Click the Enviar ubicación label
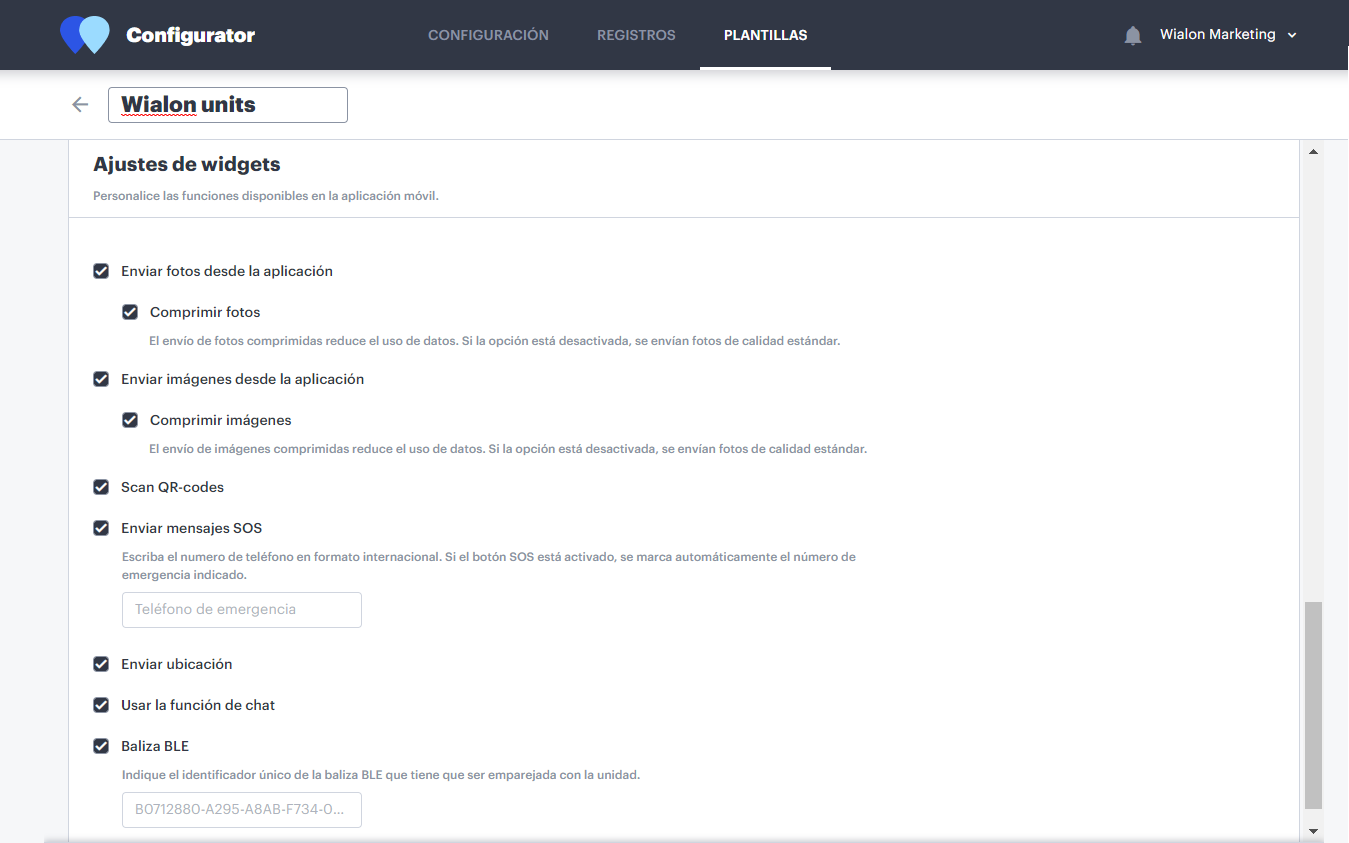1349x843 pixels. click(177, 664)
